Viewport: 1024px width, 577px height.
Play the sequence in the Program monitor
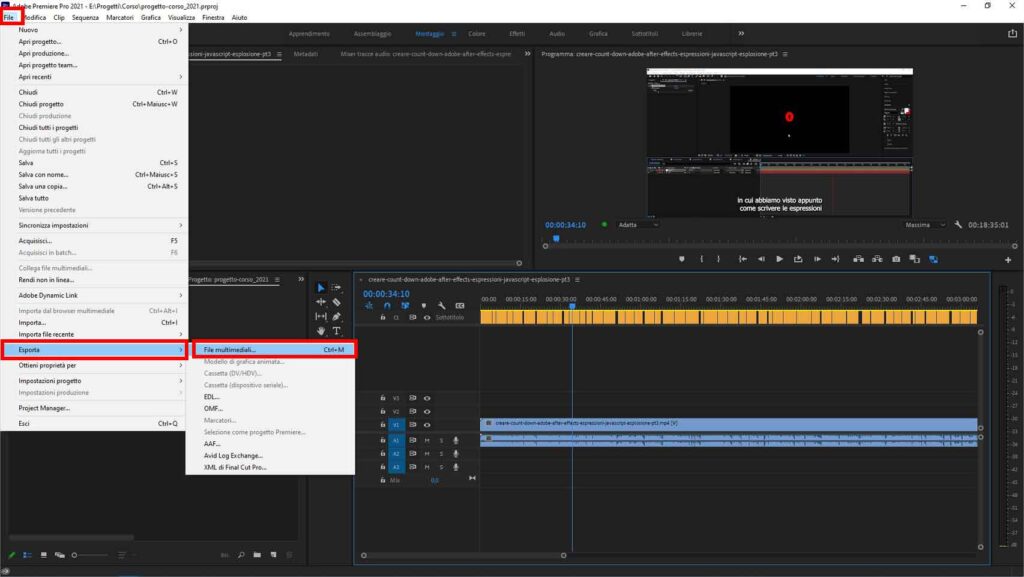[x=779, y=259]
